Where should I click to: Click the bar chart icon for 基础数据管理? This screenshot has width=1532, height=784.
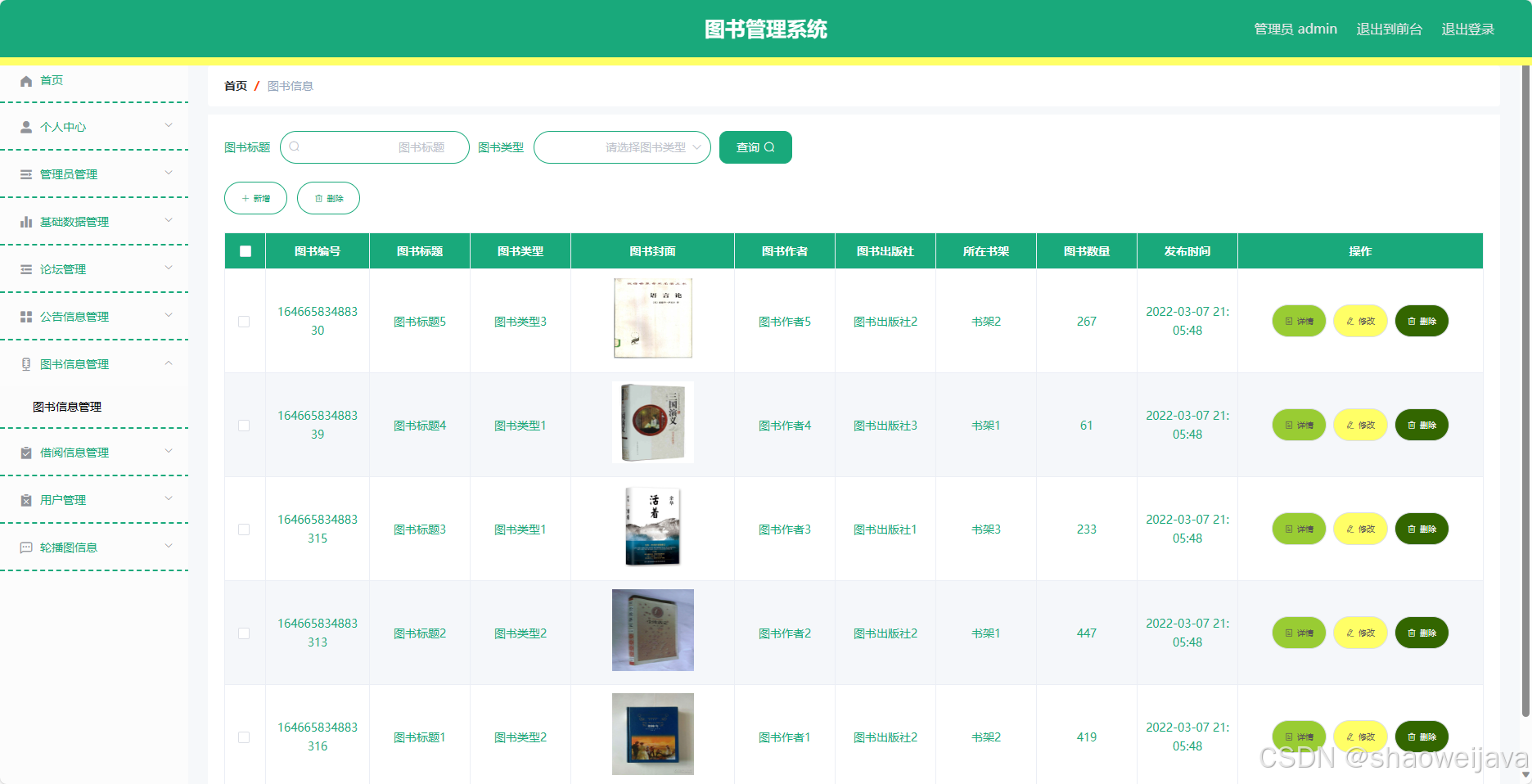(x=26, y=222)
